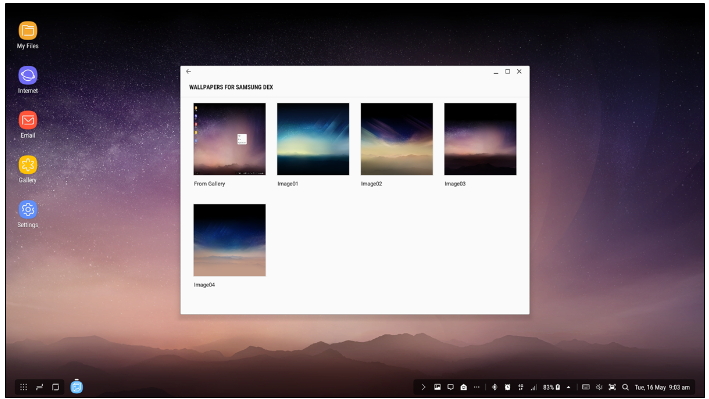The height and width of the screenshot is (399, 709).
Task: Click the screen capture icon in taskbar
Action: (612, 387)
